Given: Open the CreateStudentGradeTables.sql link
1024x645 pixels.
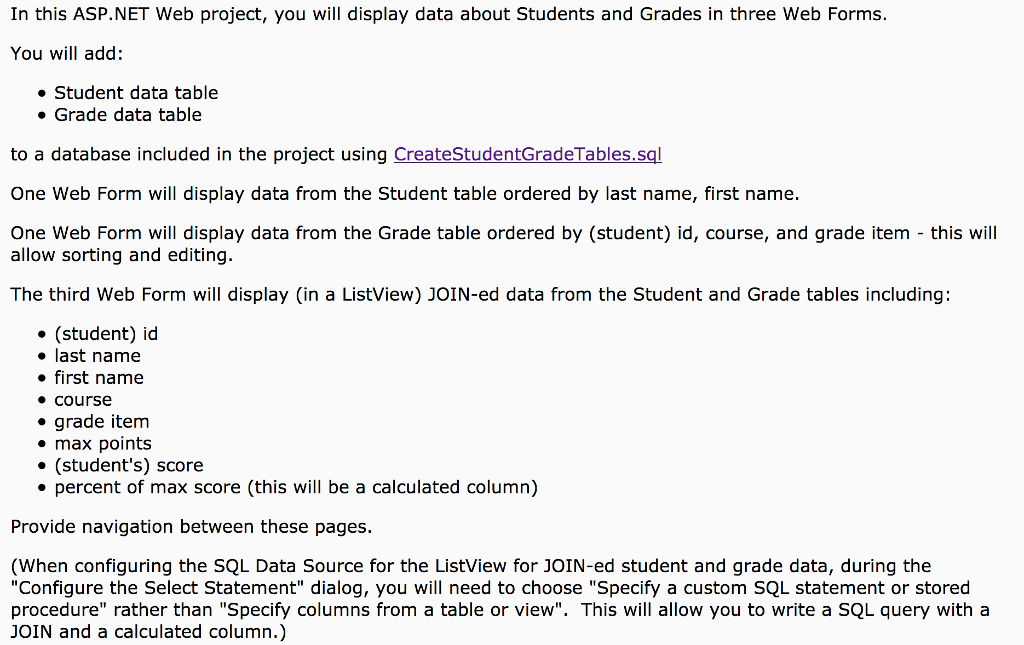Looking at the screenshot, I should (528, 154).
